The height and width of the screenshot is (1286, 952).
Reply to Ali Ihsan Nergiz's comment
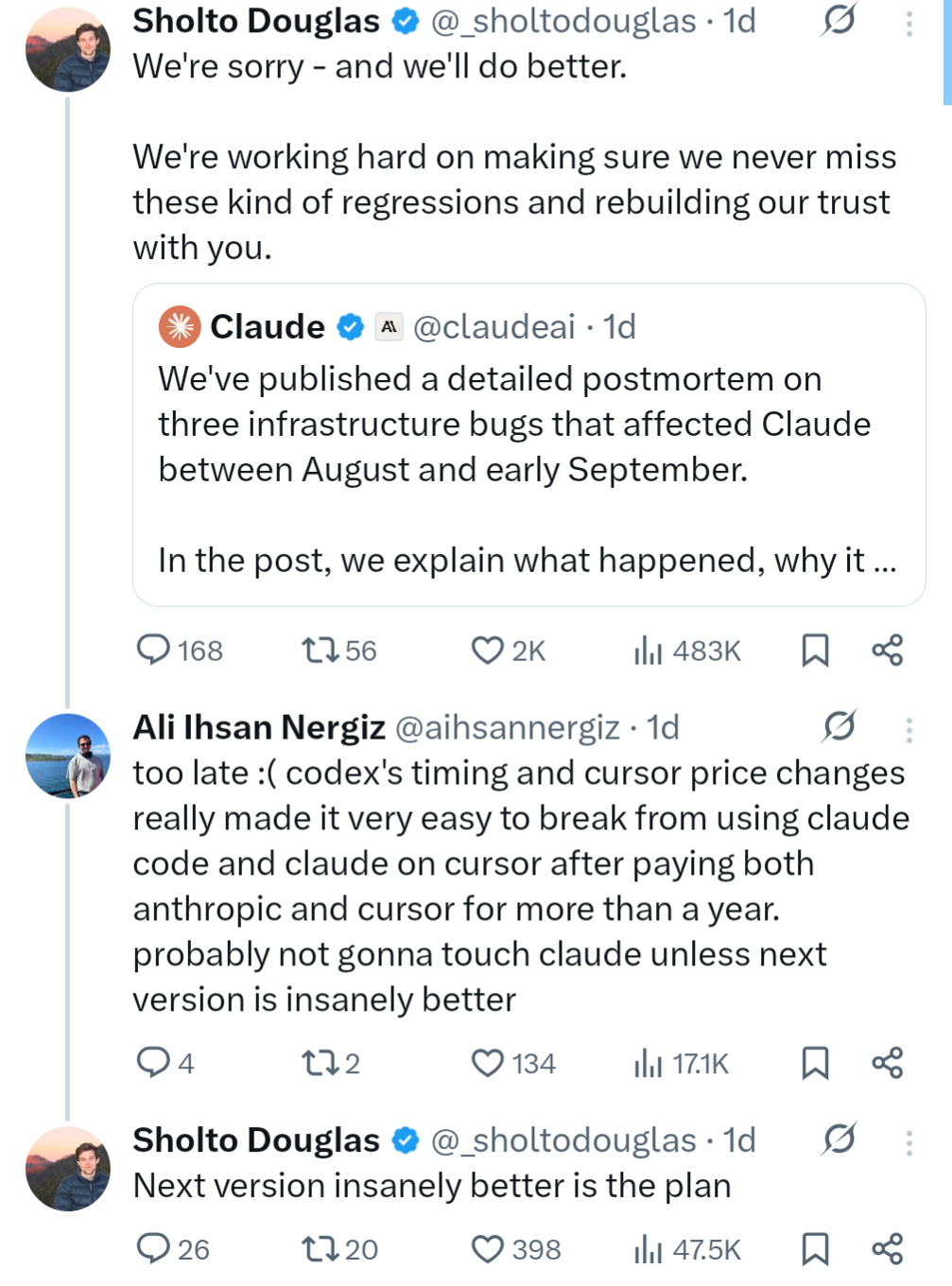153,1064
